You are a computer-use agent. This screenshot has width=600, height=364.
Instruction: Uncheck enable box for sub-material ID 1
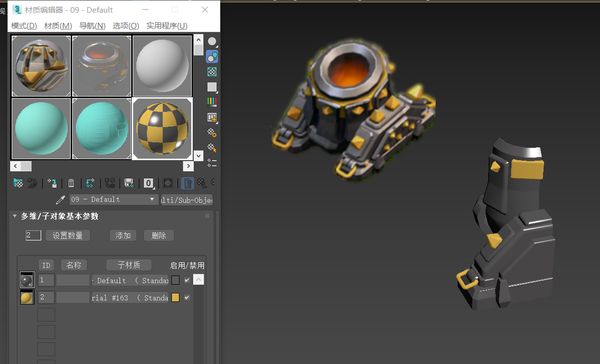click(187, 280)
